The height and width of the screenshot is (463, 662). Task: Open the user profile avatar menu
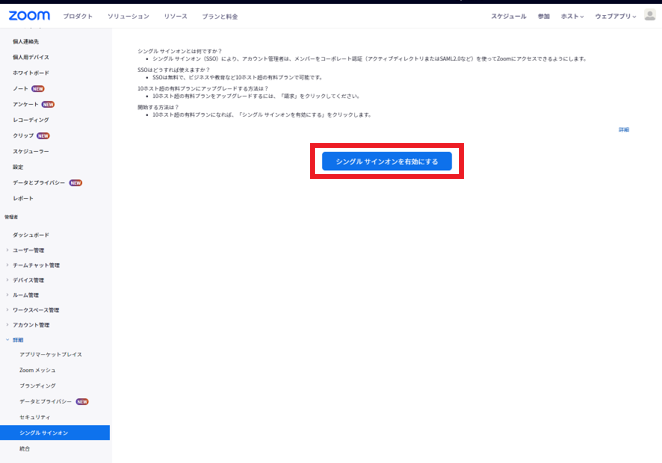(648, 16)
